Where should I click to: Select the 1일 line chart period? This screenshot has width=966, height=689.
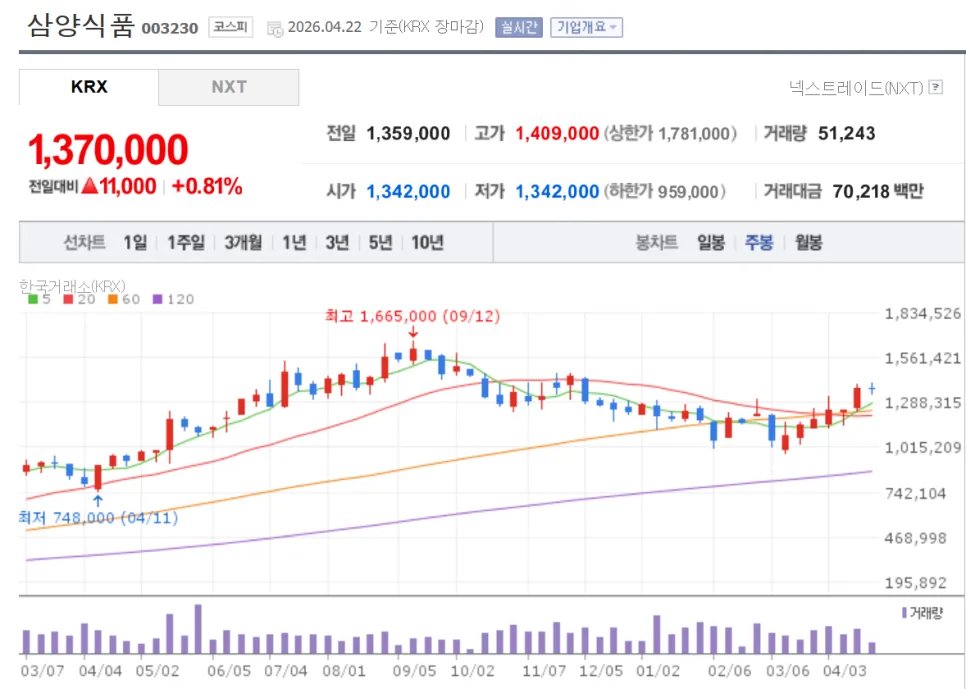(135, 243)
